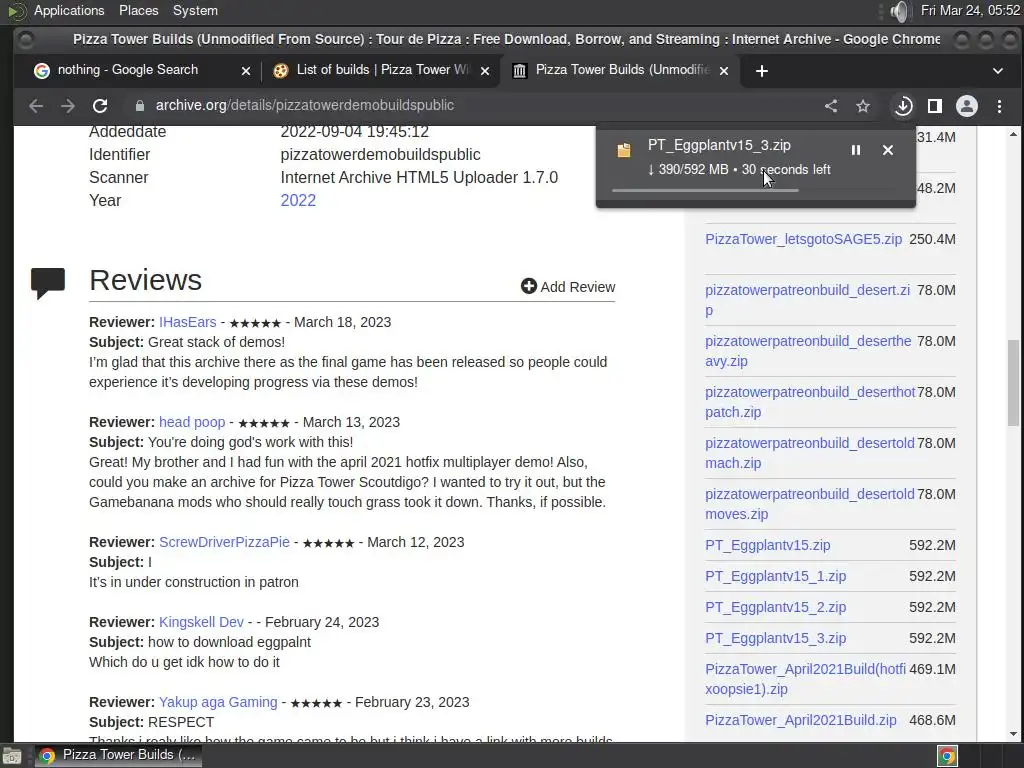Switch to List of builds wiki tab
Image resolution: width=1024 pixels, height=768 pixels.
click(381, 71)
